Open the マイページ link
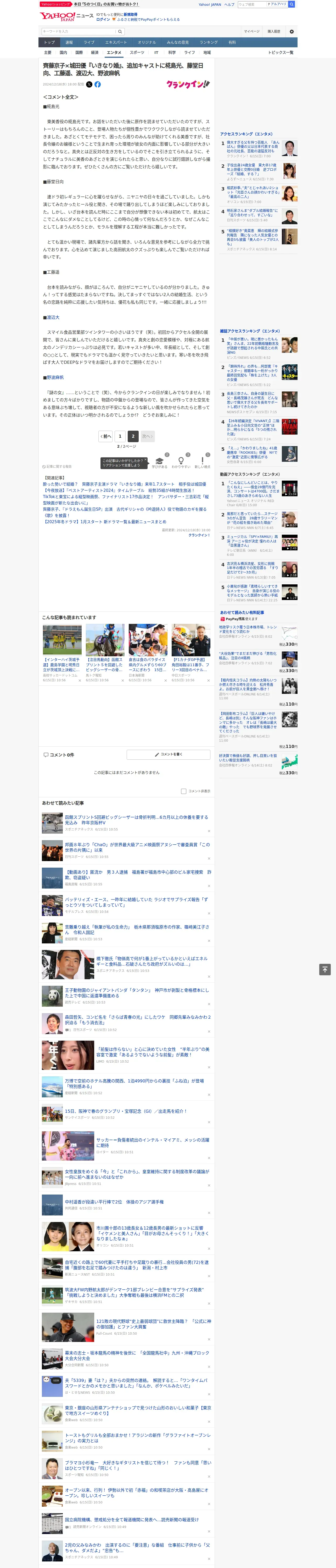This screenshot has width=336, height=1568. 251,32
